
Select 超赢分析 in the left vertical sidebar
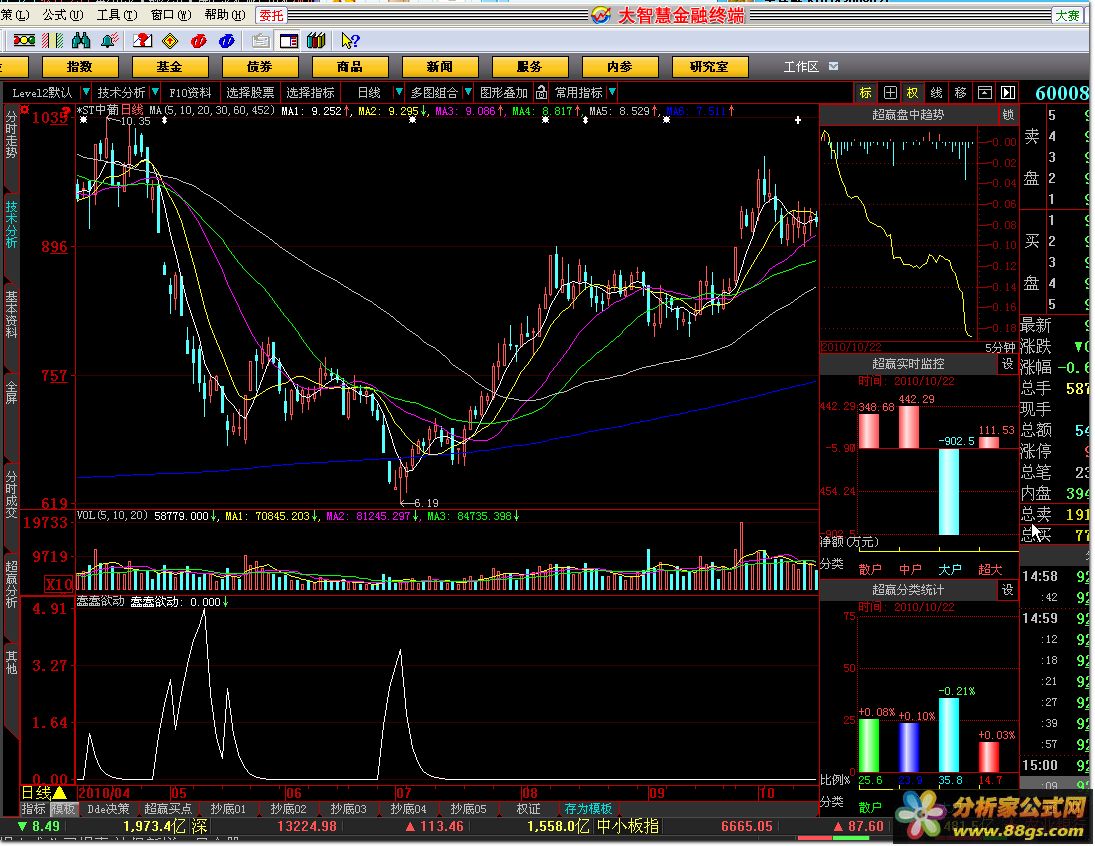pos(11,583)
